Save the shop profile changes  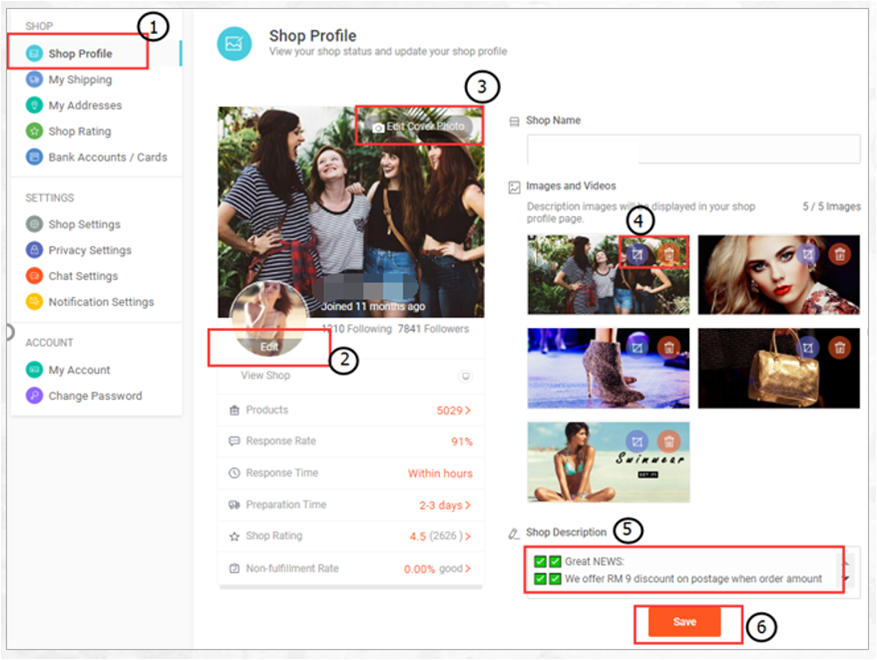[685, 622]
